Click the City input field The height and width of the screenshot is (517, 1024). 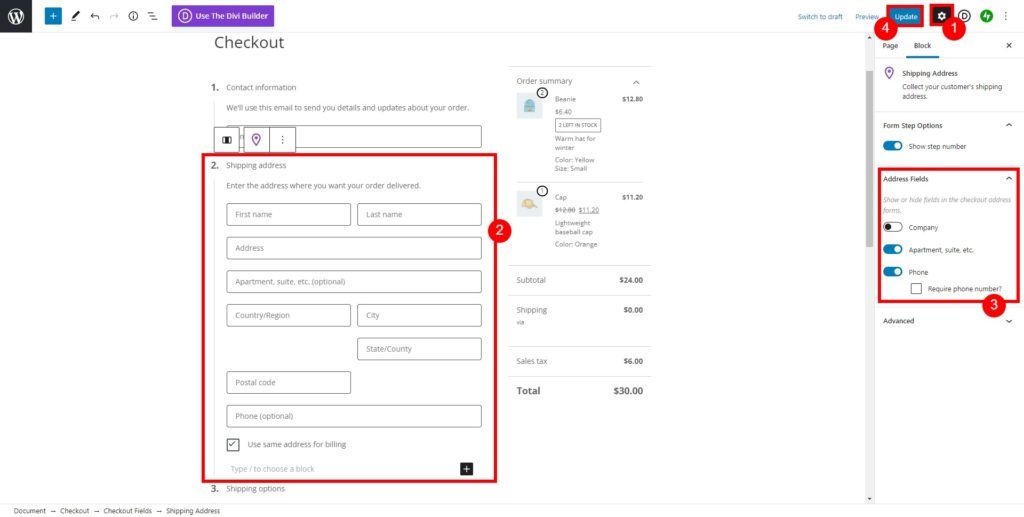coord(419,315)
